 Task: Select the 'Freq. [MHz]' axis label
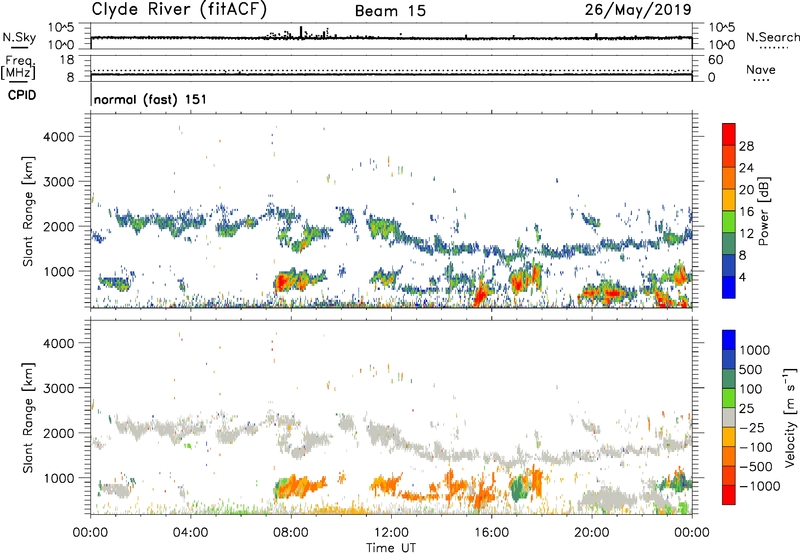click(x=18, y=67)
